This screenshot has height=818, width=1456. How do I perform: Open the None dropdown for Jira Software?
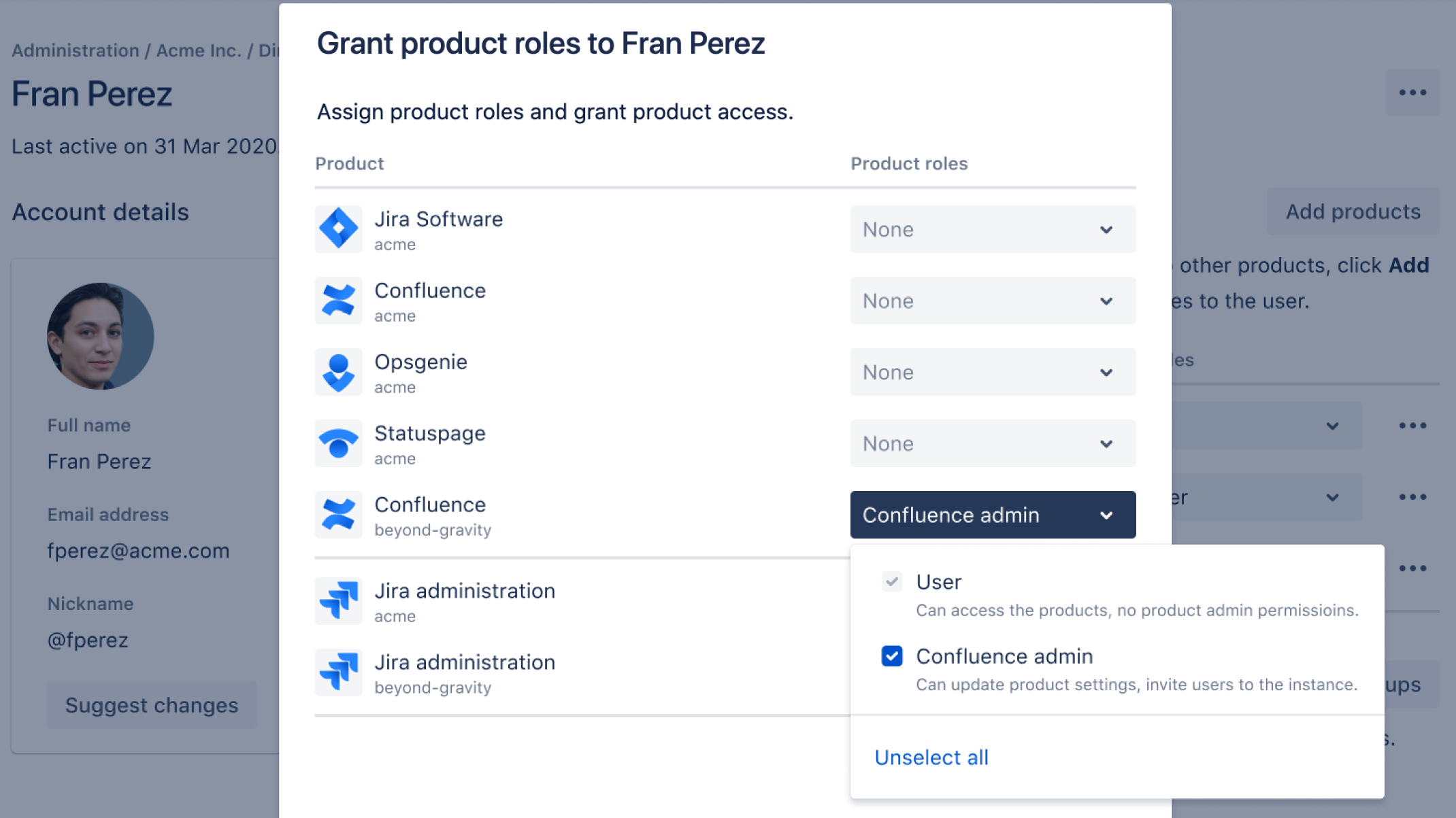click(x=992, y=229)
